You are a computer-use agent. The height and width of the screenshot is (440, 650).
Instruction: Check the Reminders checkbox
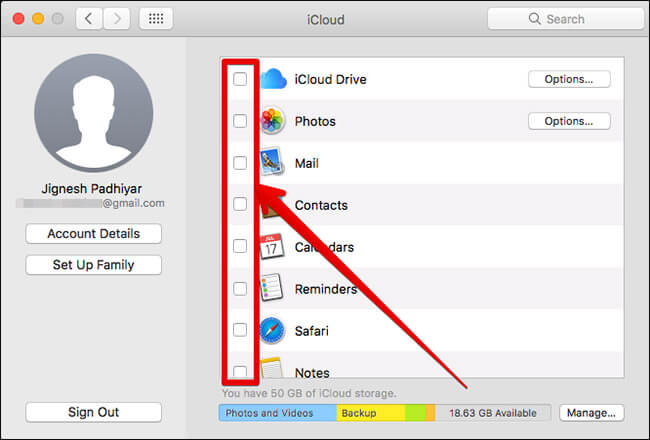coord(240,289)
